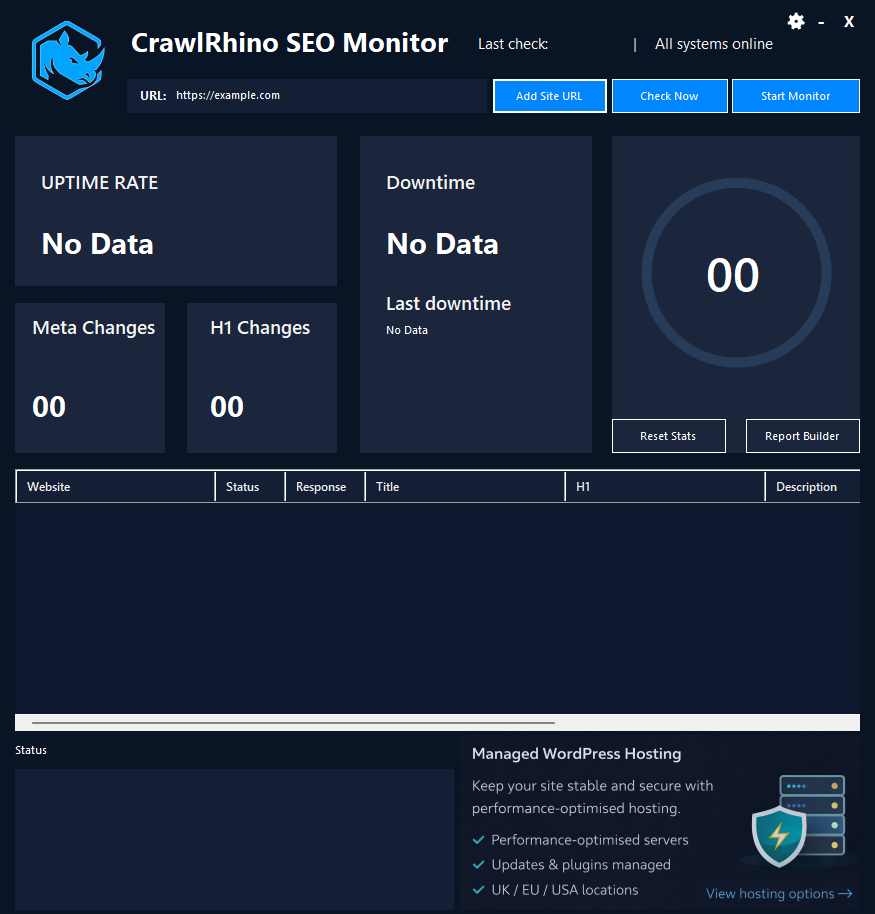The width and height of the screenshot is (875, 914).
Task: Click checkmark beside Performance-optimised servers
Action: pyautogui.click(x=478, y=840)
